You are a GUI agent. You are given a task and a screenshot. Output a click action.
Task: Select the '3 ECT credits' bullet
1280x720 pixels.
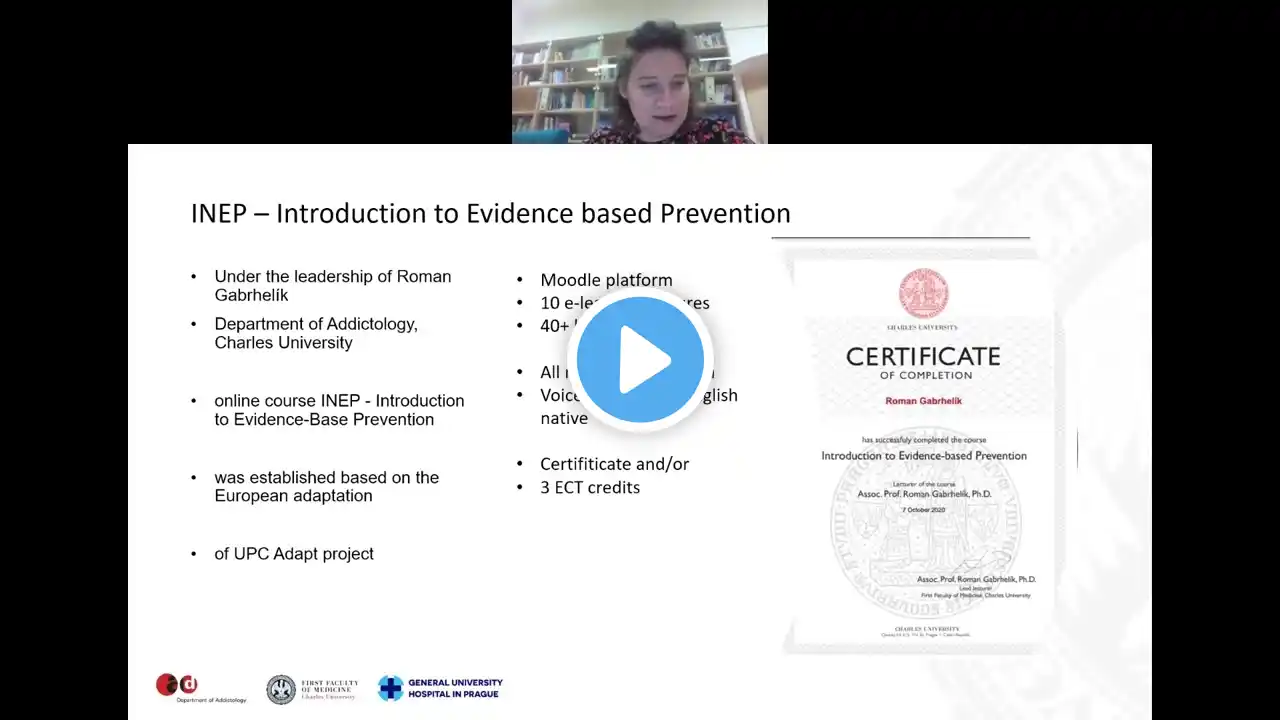590,488
